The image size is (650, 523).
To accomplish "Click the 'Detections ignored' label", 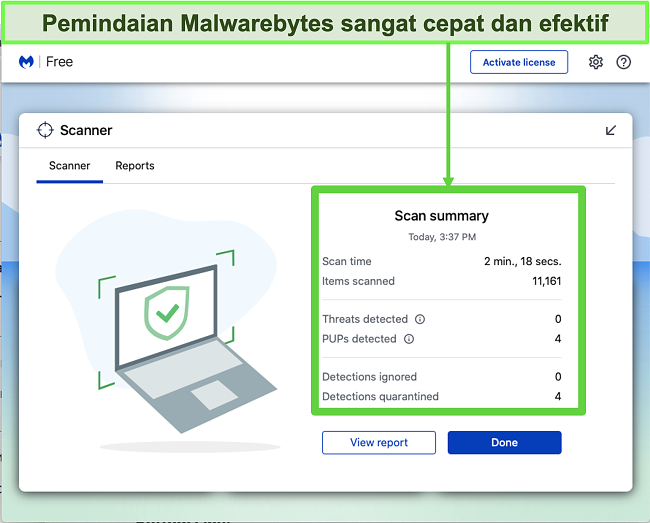I will pos(369,377).
